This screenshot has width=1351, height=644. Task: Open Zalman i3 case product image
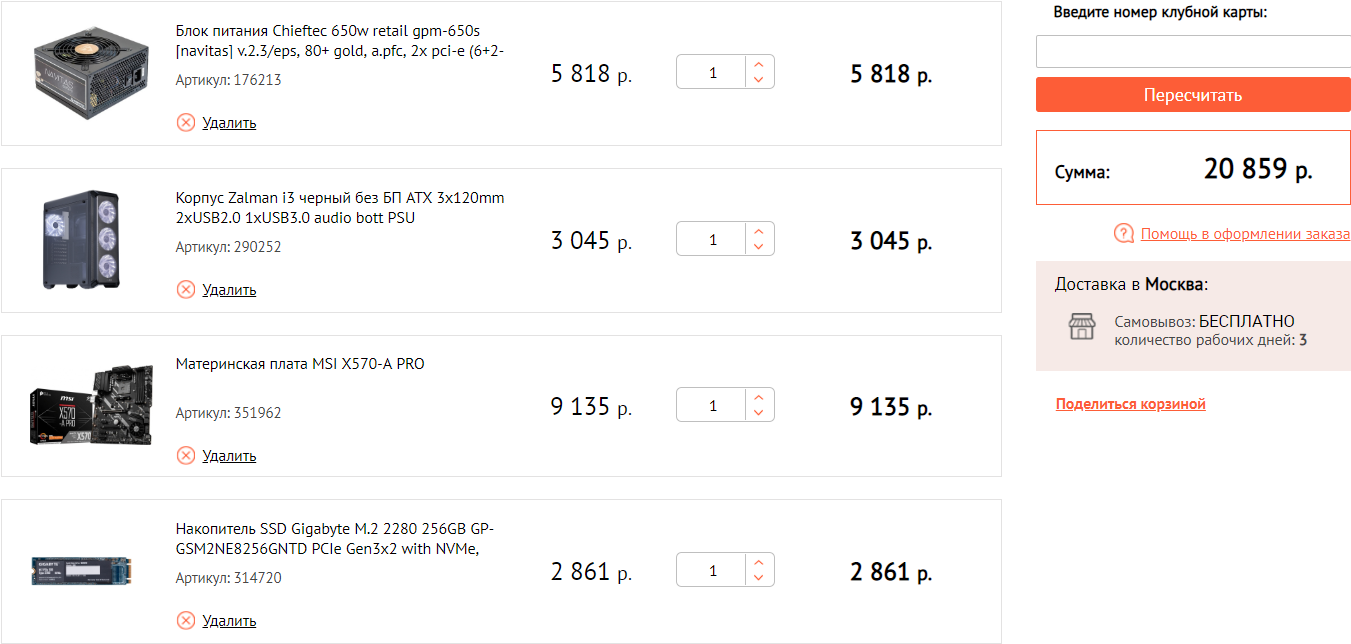click(82, 240)
